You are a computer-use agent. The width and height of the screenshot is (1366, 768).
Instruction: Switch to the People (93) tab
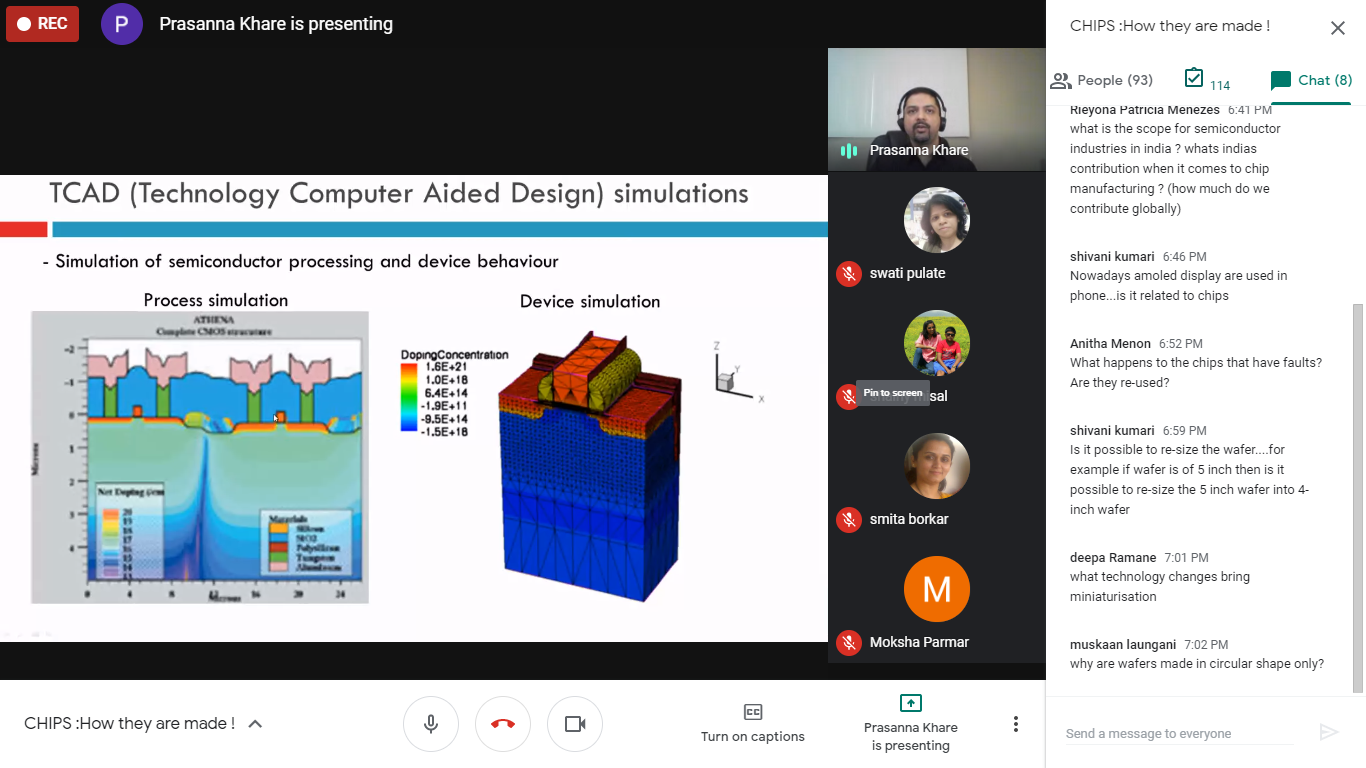1102,80
